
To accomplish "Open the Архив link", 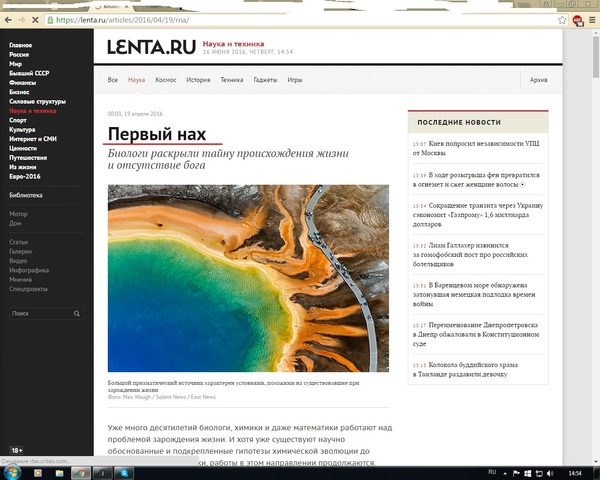I will 538,80.
